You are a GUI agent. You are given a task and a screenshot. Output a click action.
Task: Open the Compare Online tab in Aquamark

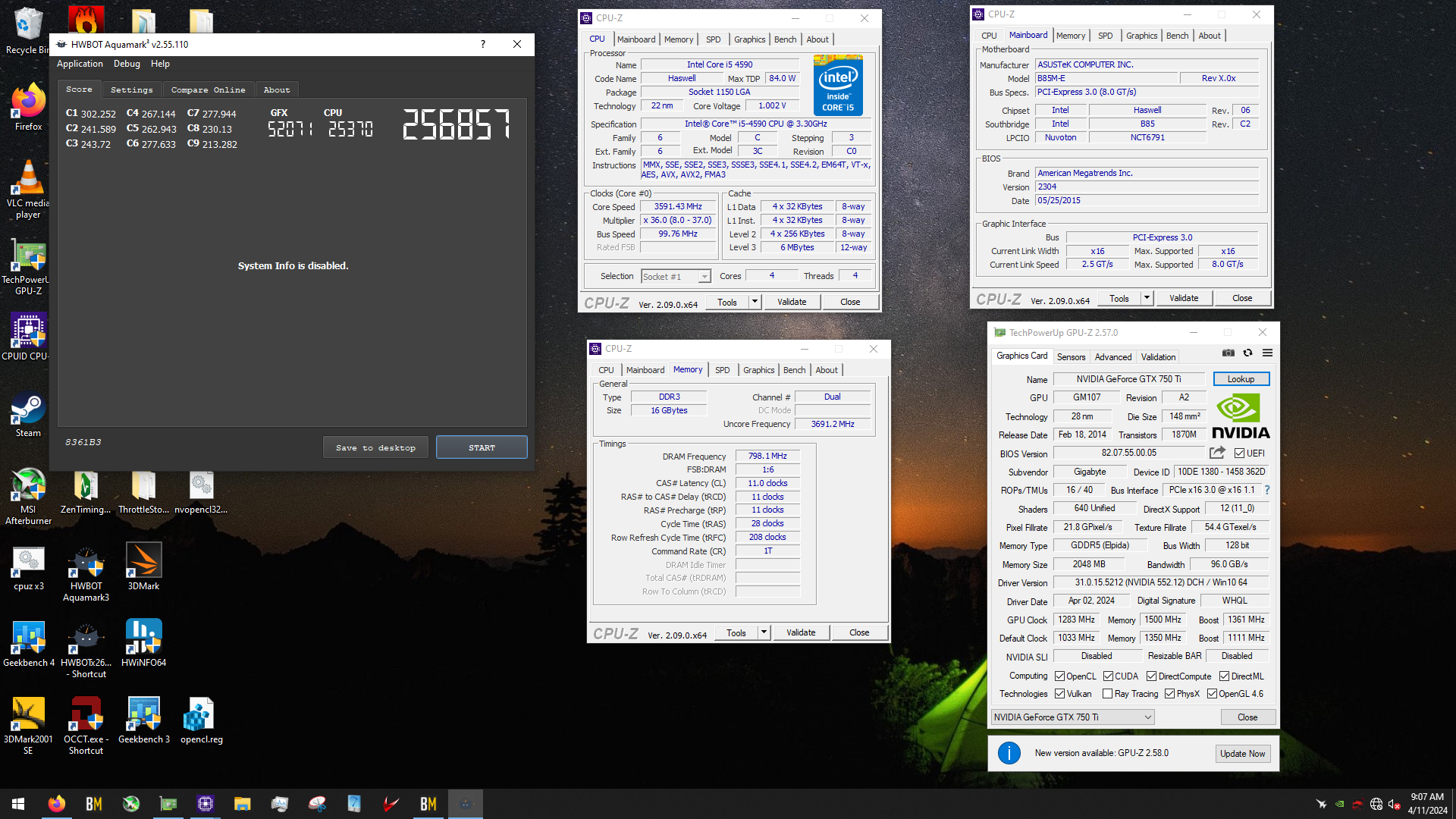coord(208,89)
